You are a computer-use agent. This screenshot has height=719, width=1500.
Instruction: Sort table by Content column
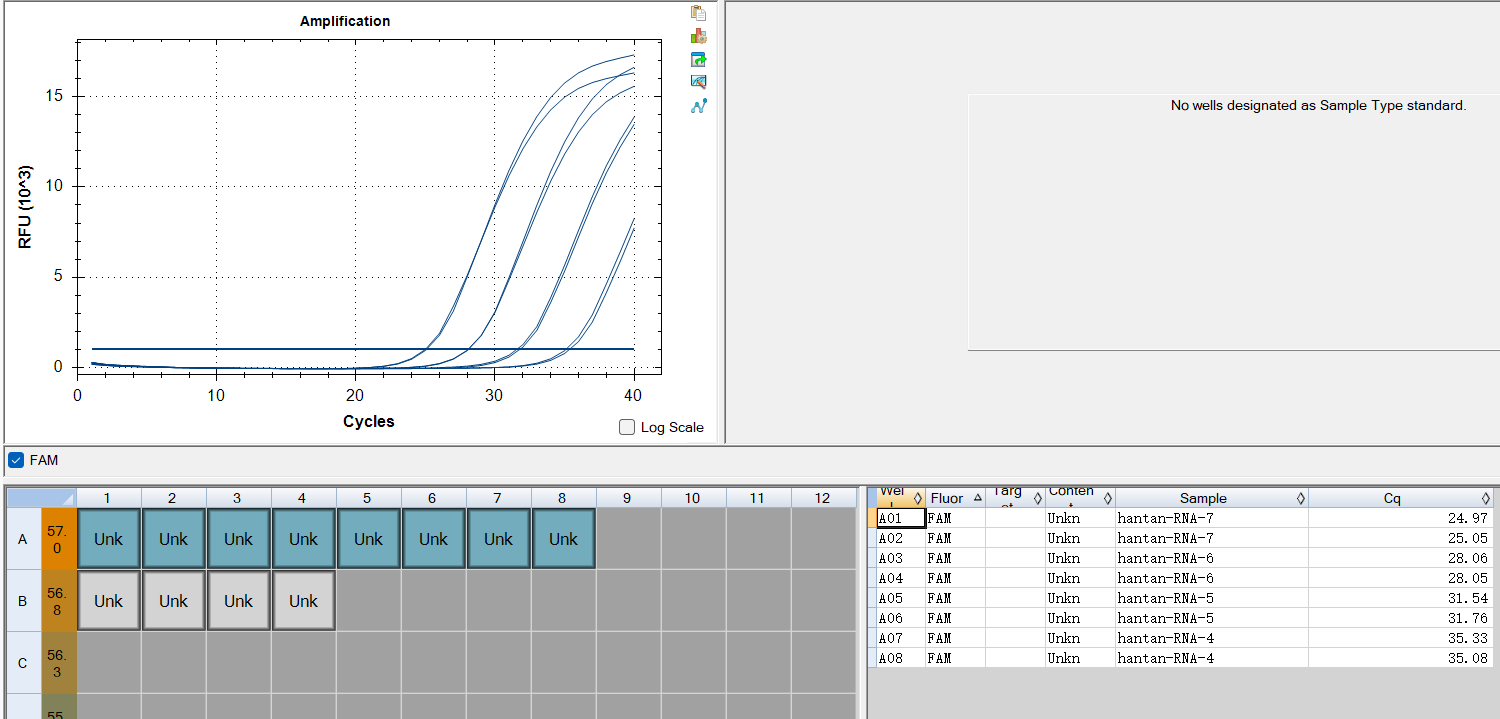1081,498
